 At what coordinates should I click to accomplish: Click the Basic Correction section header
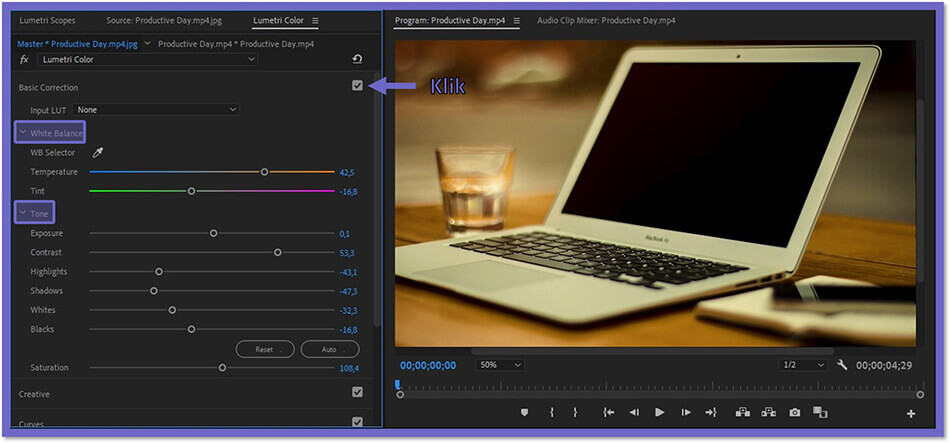pos(48,87)
